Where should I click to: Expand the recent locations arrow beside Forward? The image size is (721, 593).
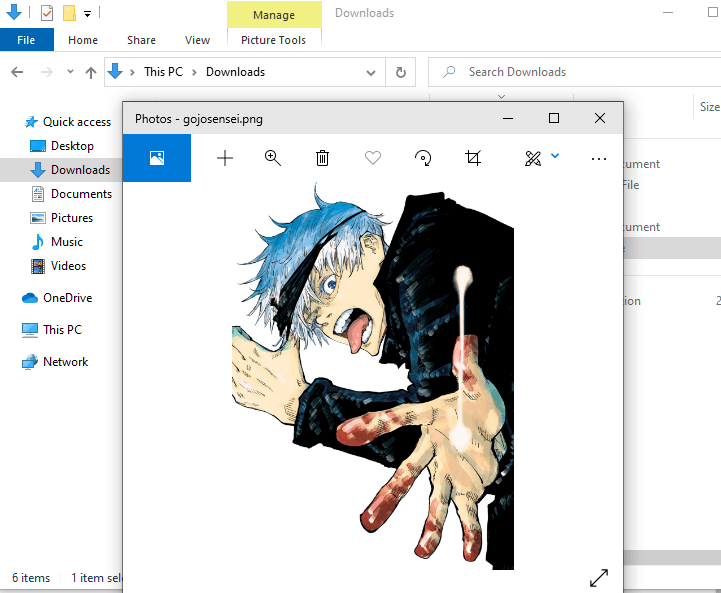(70, 72)
